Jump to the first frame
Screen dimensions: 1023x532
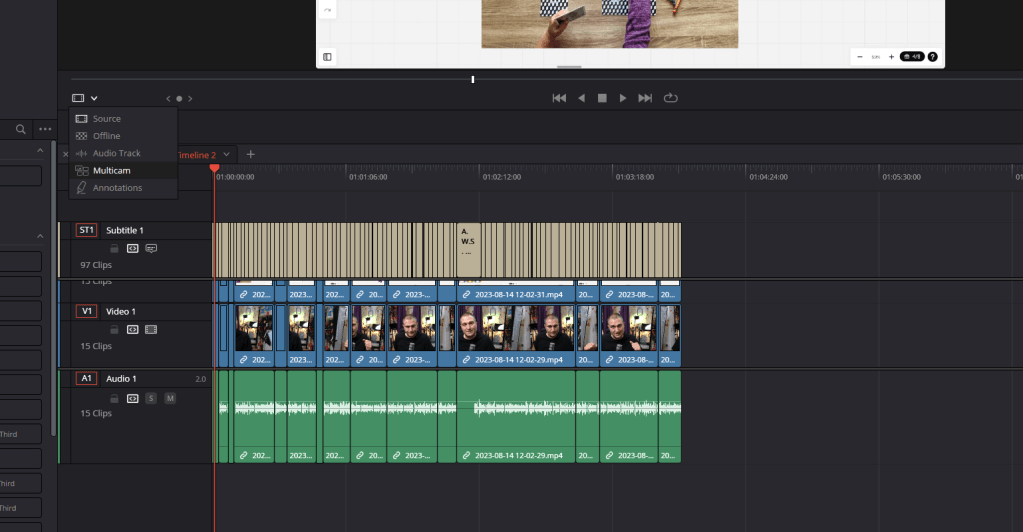(559, 98)
